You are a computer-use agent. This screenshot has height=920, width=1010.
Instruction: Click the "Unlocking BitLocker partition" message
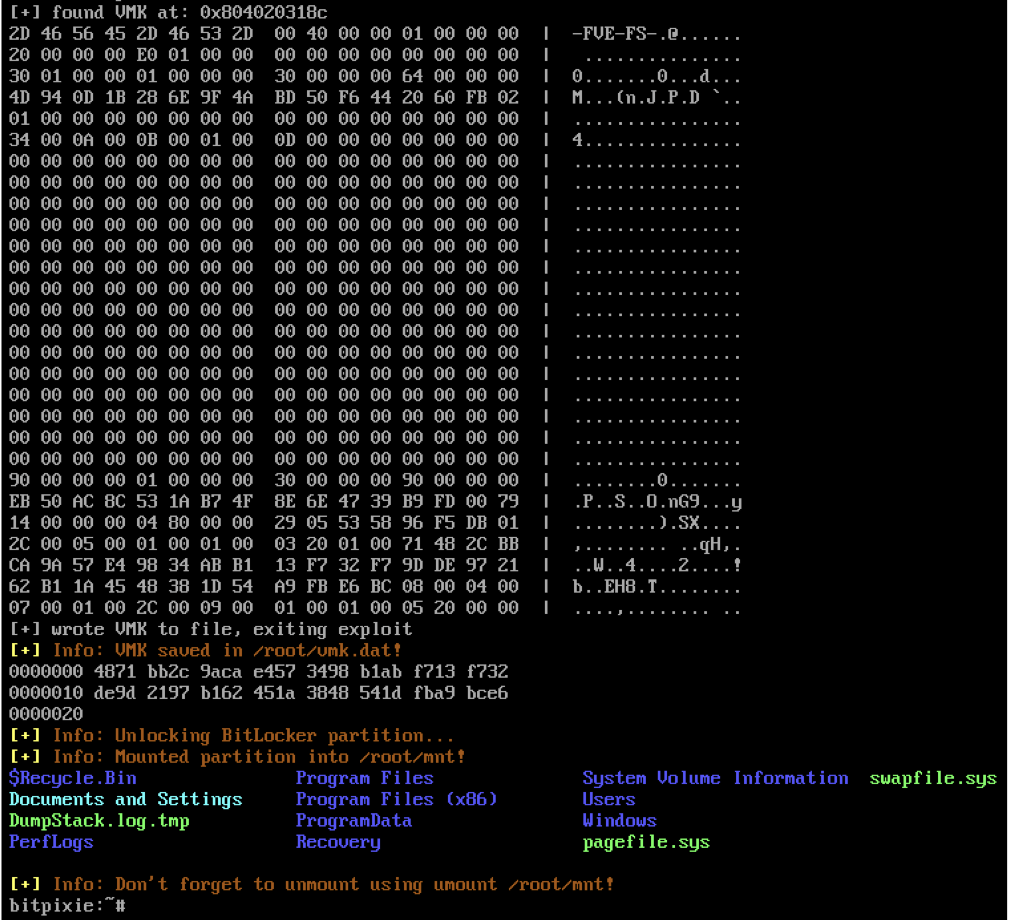(284, 735)
